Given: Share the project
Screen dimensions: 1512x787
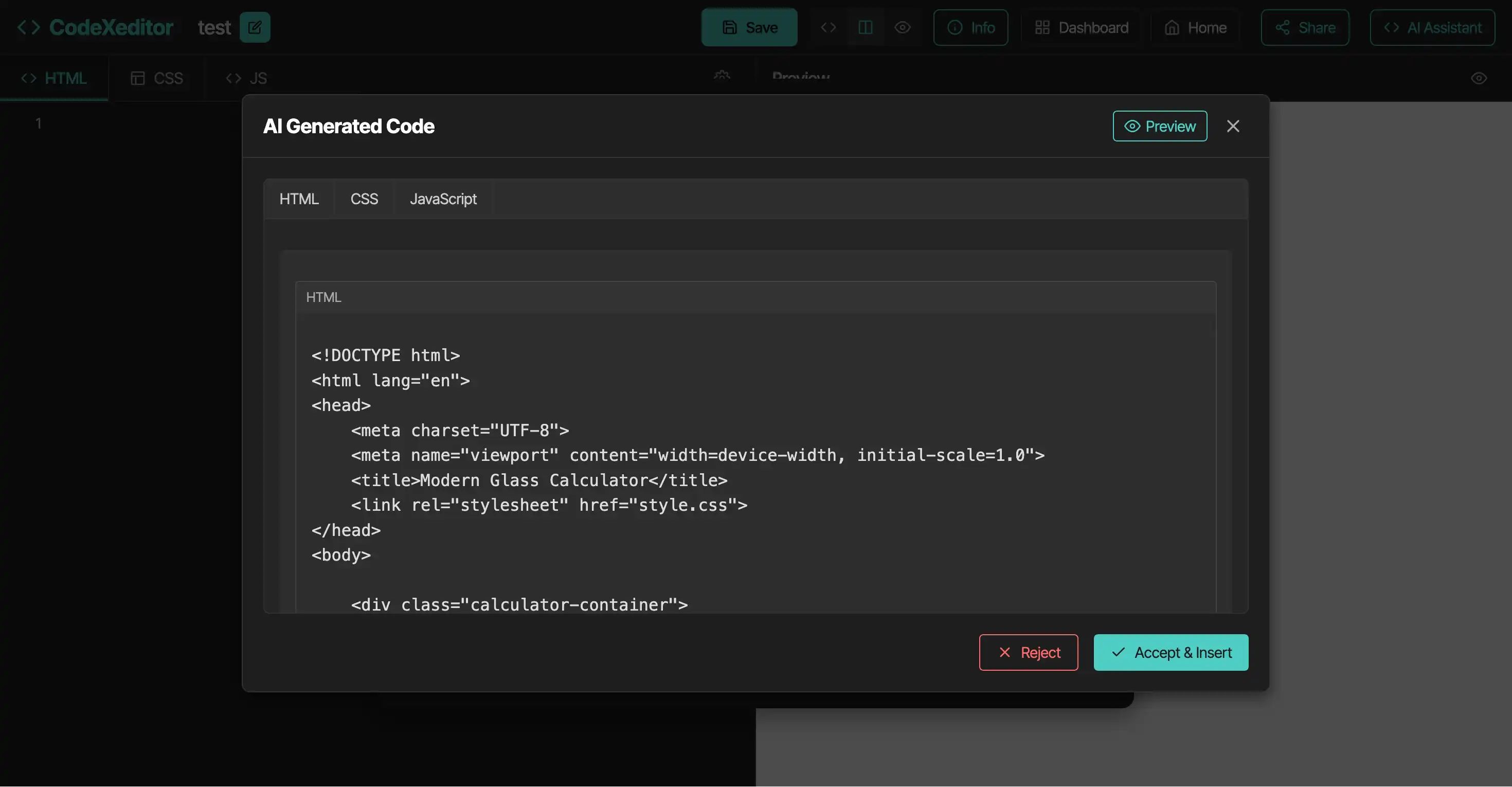Looking at the screenshot, I should coord(1305,28).
